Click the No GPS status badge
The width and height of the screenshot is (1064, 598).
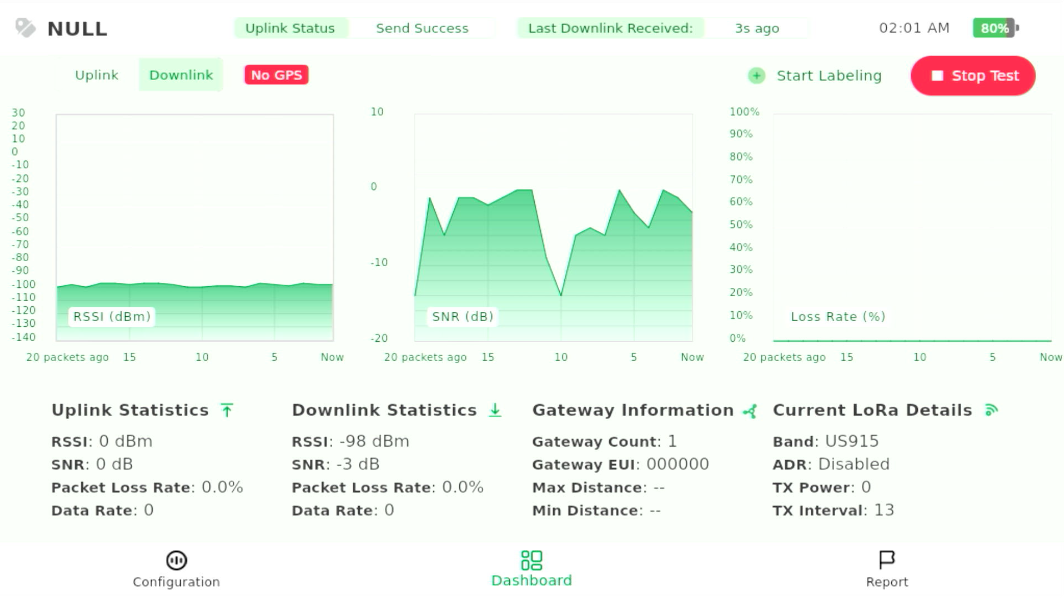pyautogui.click(x=276, y=75)
